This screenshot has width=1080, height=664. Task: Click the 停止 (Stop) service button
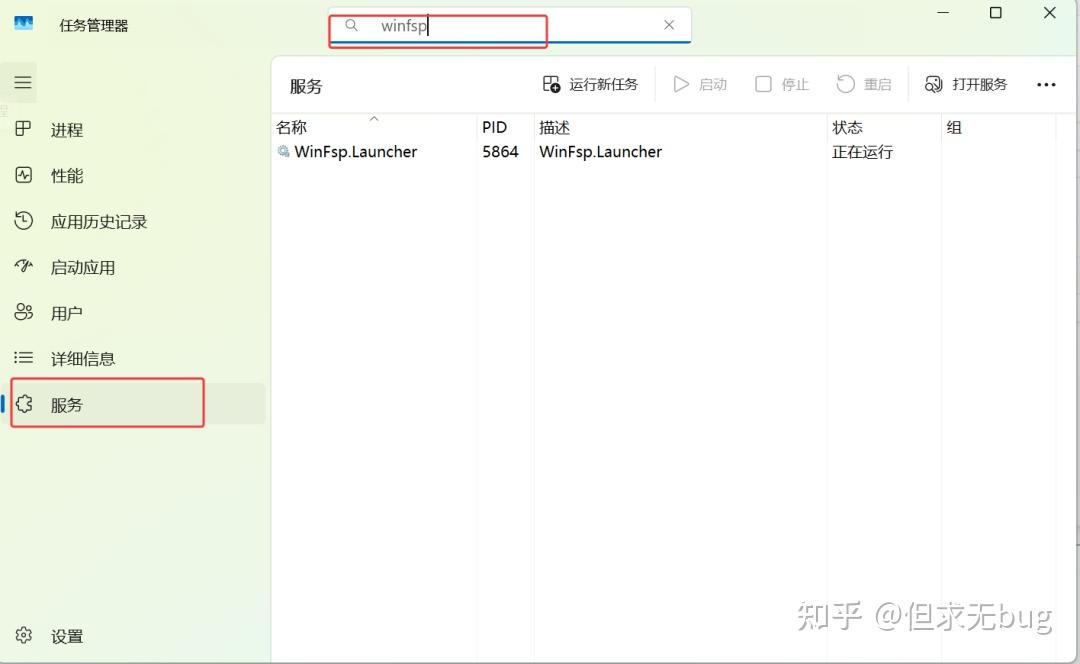click(x=782, y=84)
